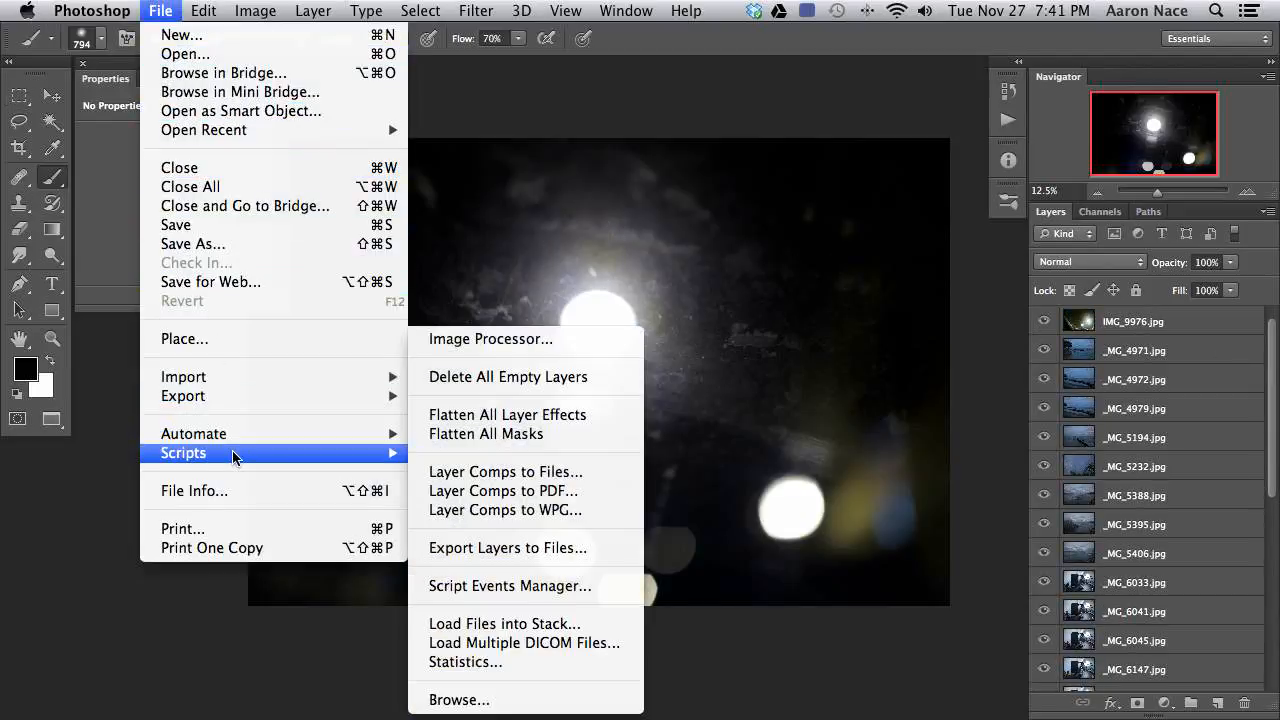Image resolution: width=1280 pixels, height=720 pixels.
Task: Open the Opacity slider dropdown arrow
Action: tap(1231, 262)
